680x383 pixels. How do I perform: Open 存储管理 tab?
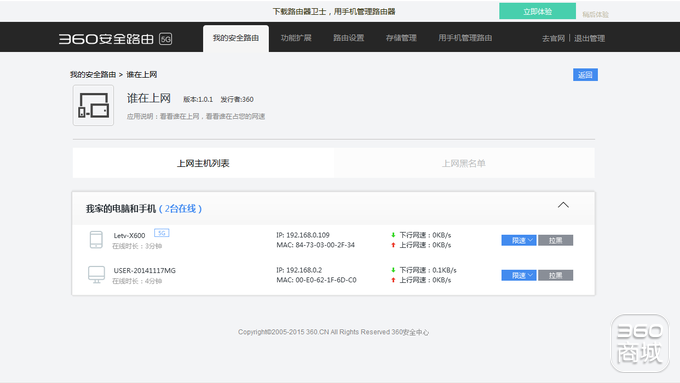pos(401,38)
